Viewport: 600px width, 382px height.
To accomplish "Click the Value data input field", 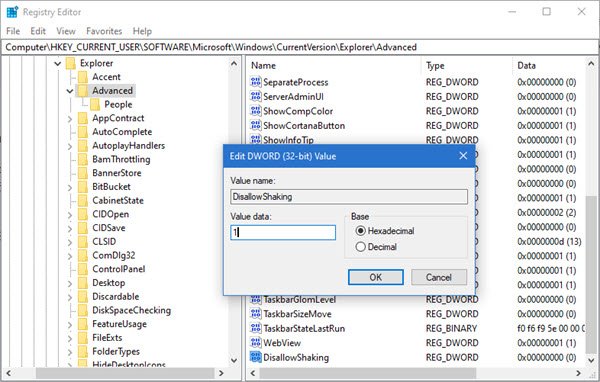I will click(283, 232).
